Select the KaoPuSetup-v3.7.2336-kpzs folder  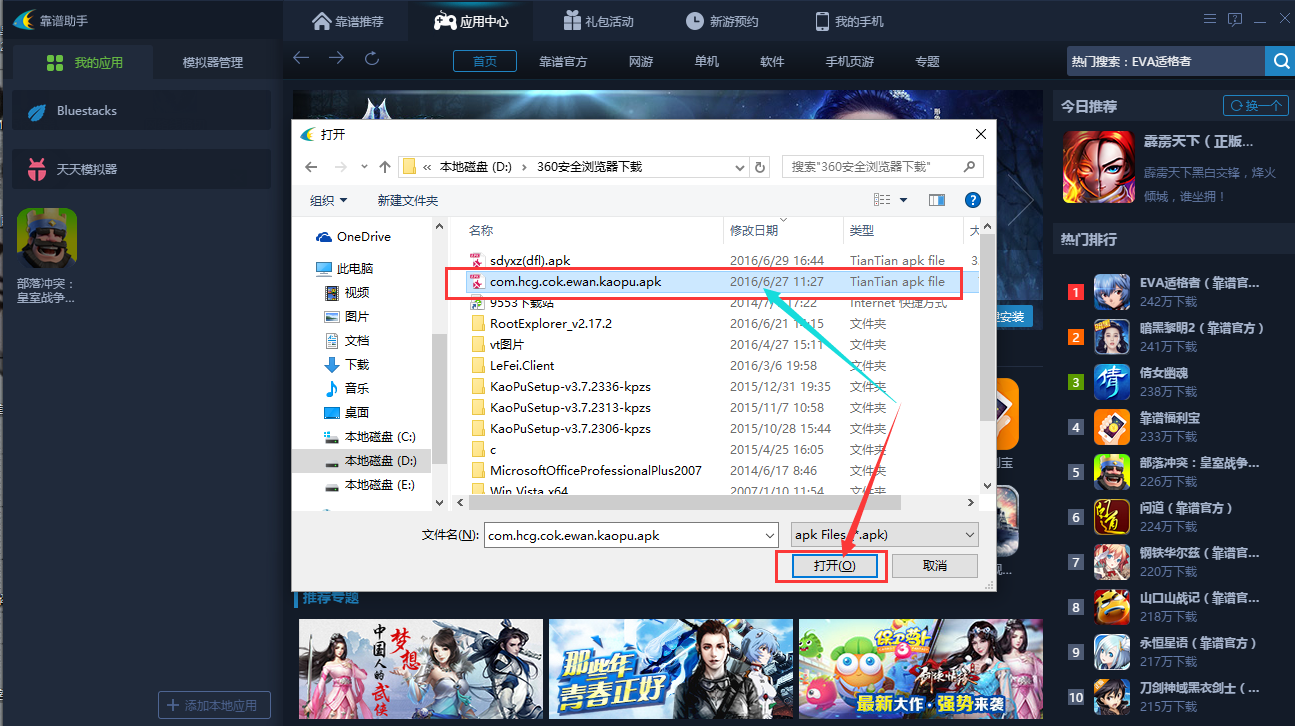[570, 386]
